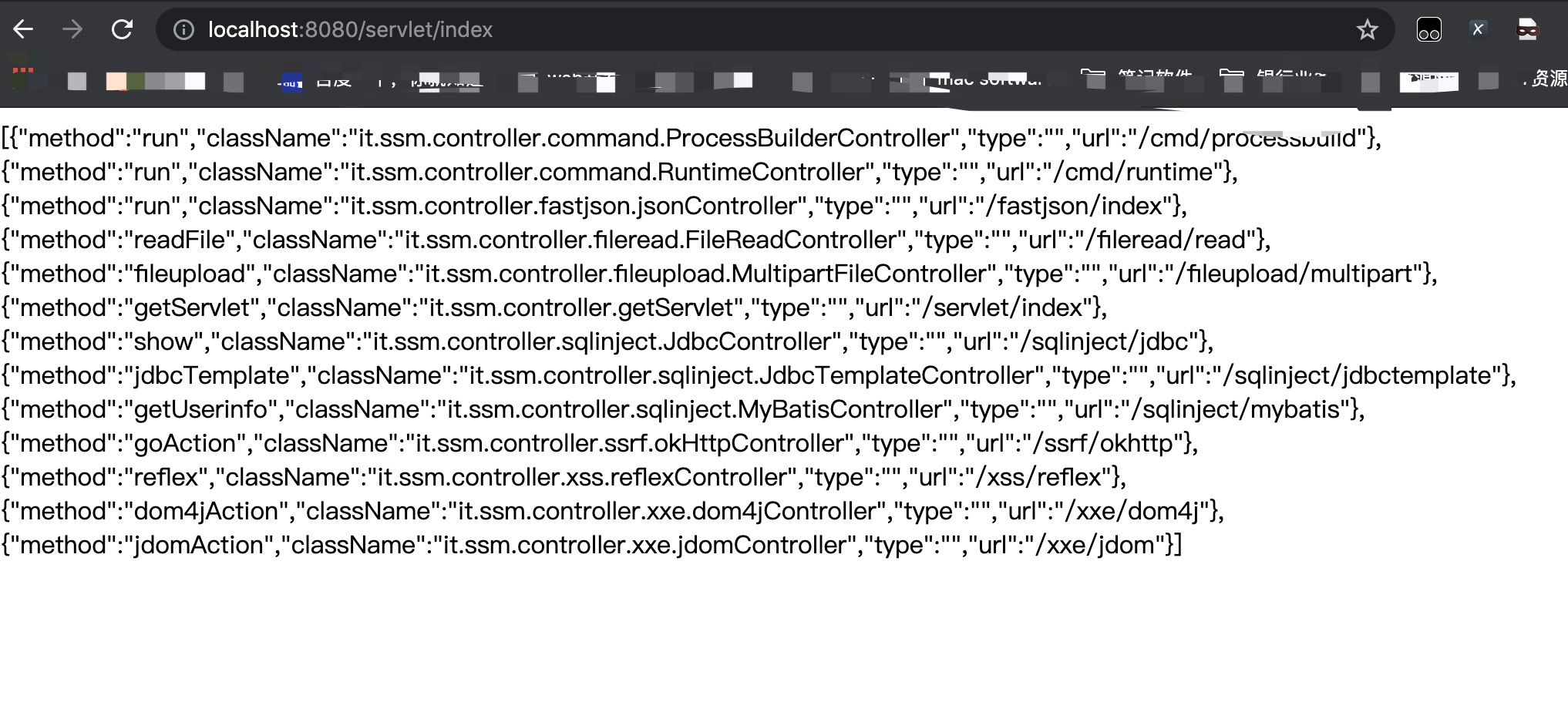The width and height of the screenshot is (1568, 709).
Task: Click the forward navigation arrow
Action: pyautogui.click(x=72, y=30)
